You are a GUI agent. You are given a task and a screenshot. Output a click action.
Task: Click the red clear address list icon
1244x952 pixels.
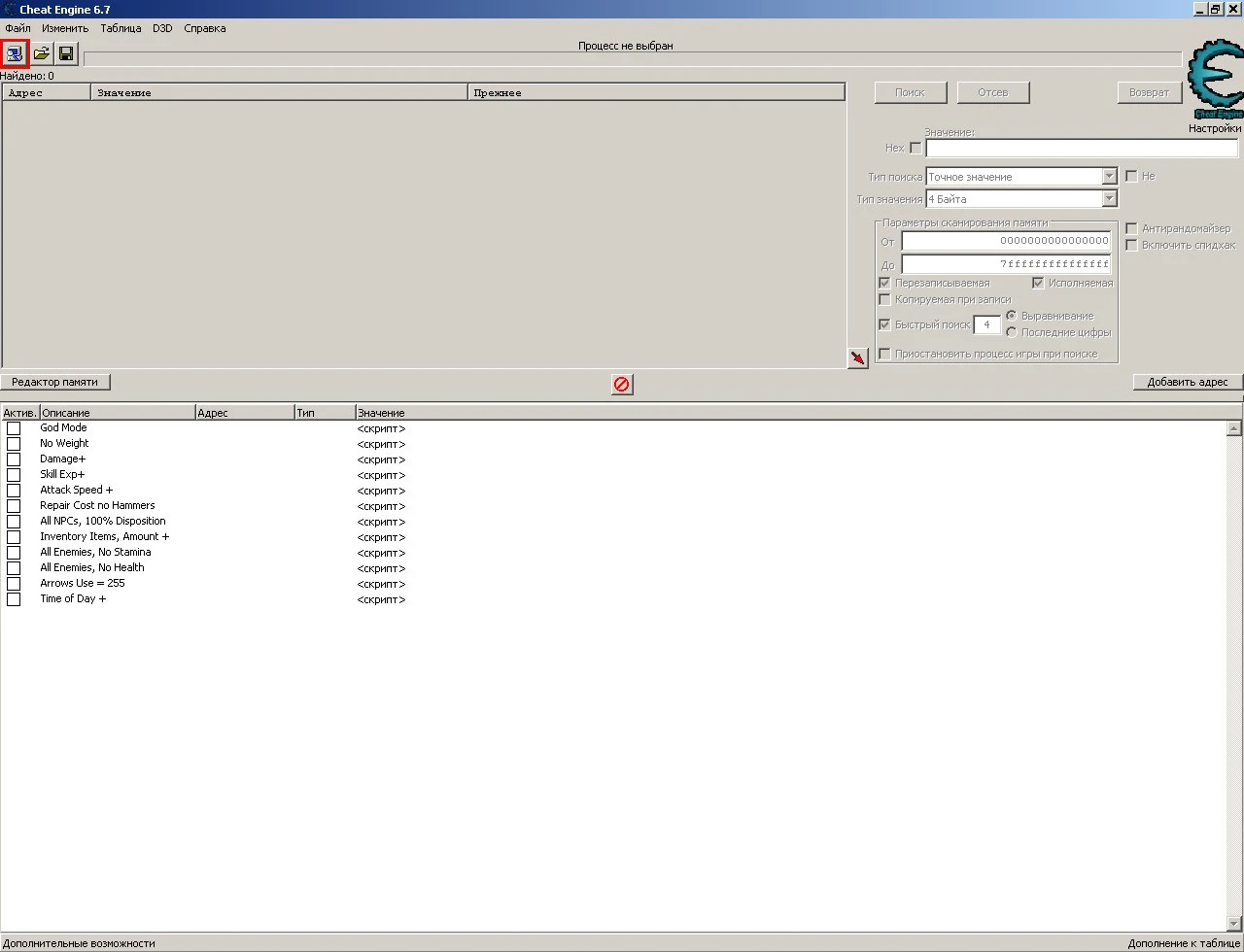622,384
